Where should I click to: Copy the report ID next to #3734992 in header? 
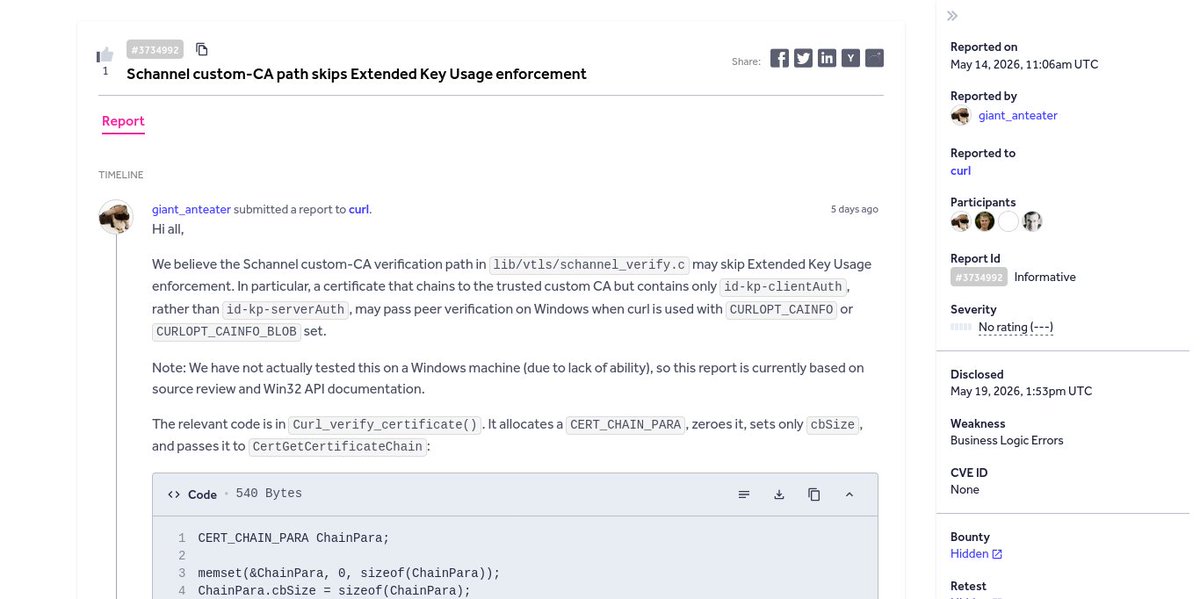[x=202, y=49]
